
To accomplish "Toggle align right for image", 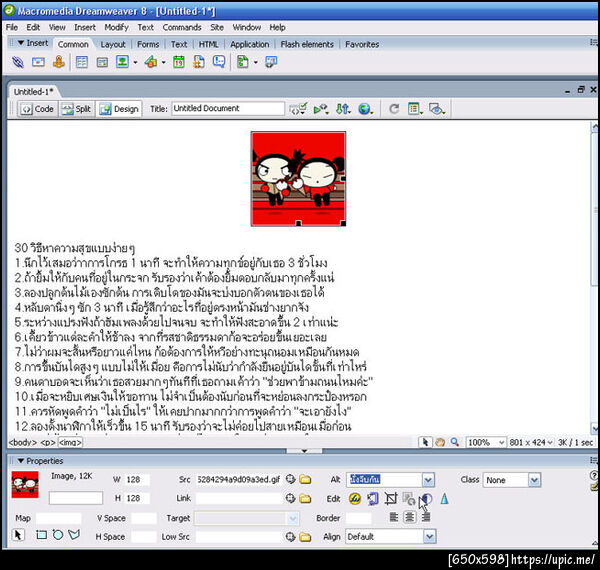I will coord(426,517).
